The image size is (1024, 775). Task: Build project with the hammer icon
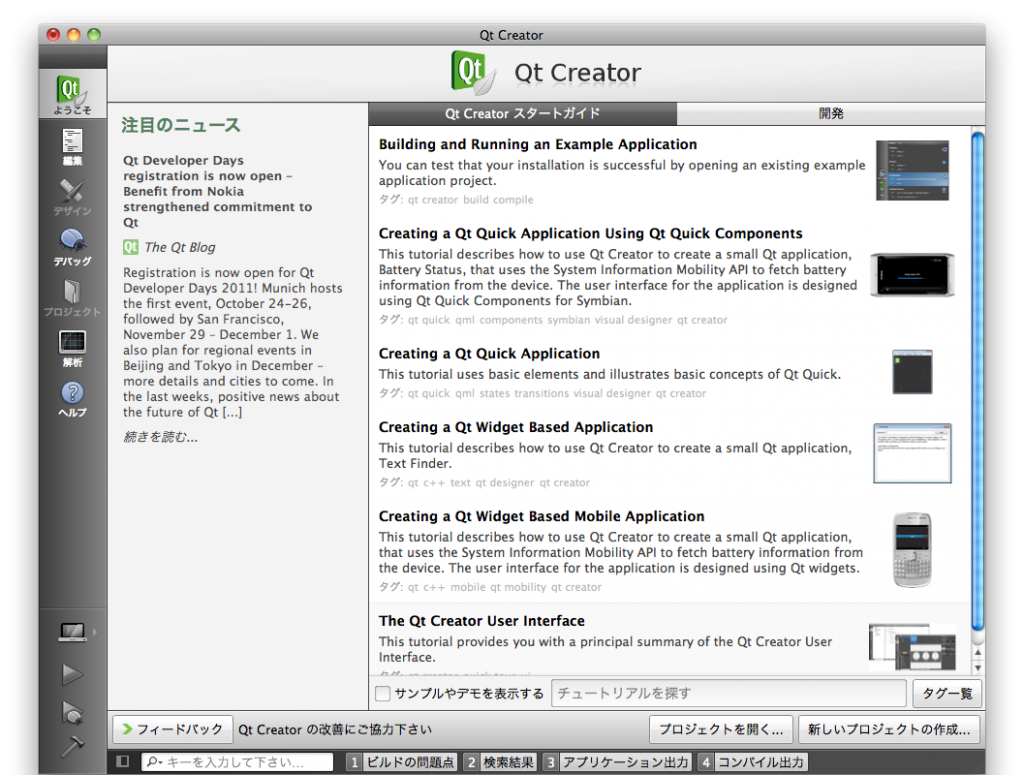click(x=72, y=746)
